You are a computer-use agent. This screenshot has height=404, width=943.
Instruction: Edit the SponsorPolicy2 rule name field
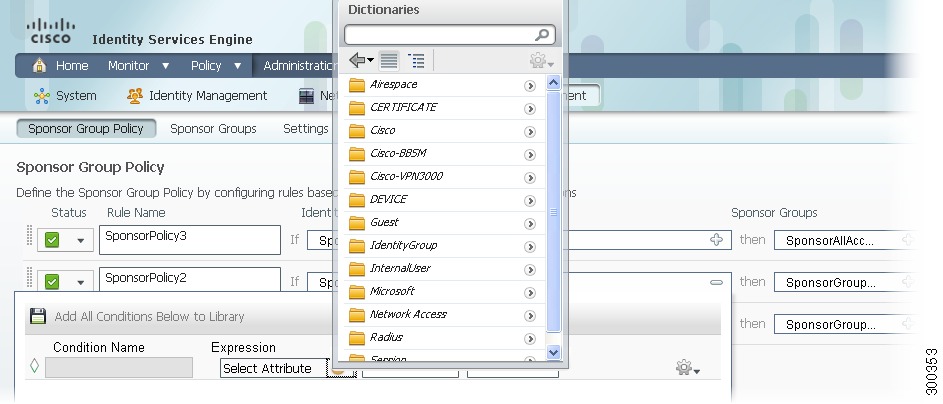click(190, 279)
